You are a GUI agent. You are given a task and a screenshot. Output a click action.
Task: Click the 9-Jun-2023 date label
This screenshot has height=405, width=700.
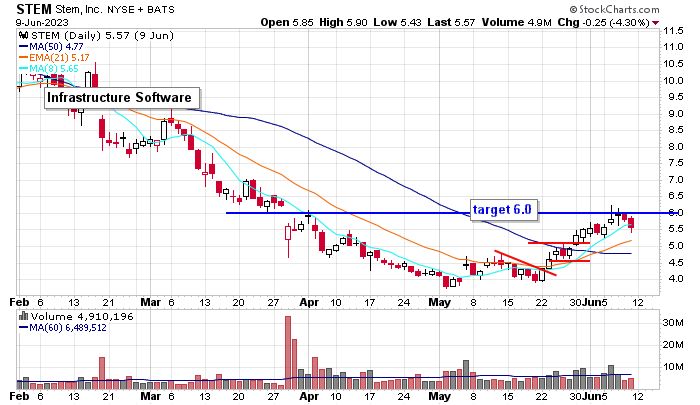42,22
